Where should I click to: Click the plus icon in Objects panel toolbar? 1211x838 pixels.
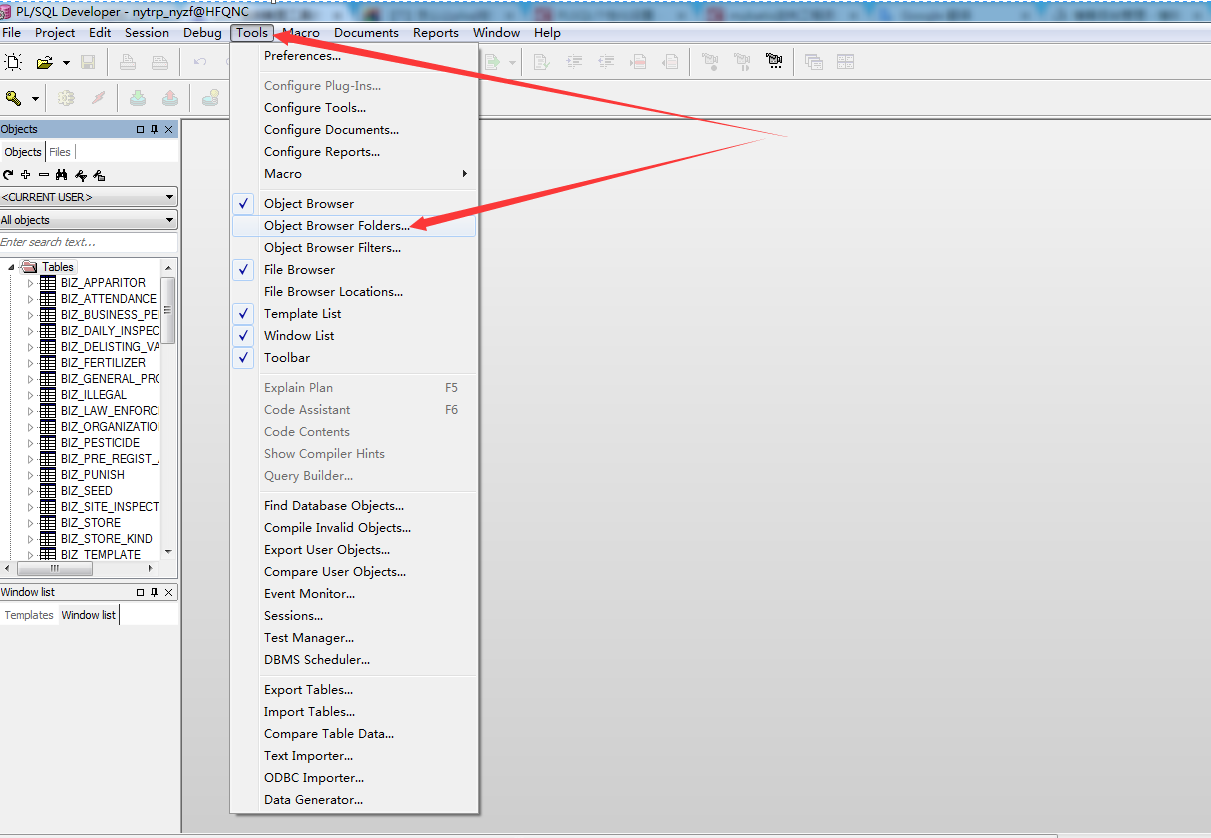tap(25, 175)
